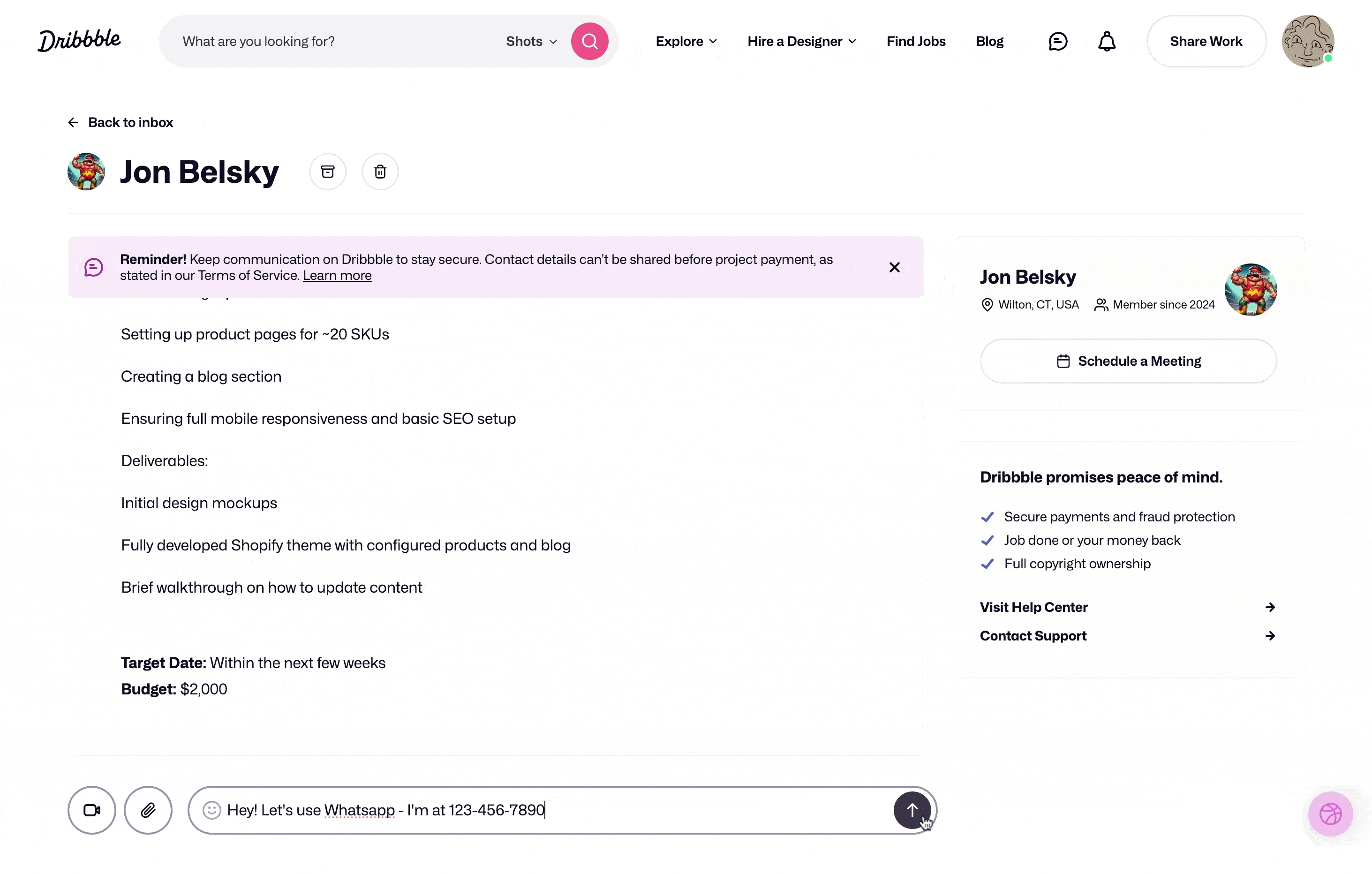Image resolution: width=1372 pixels, height=874 pixels.
Task: Expand the Shots search filter dropdown
Action: pyautogui.click(x=531, y=41)
